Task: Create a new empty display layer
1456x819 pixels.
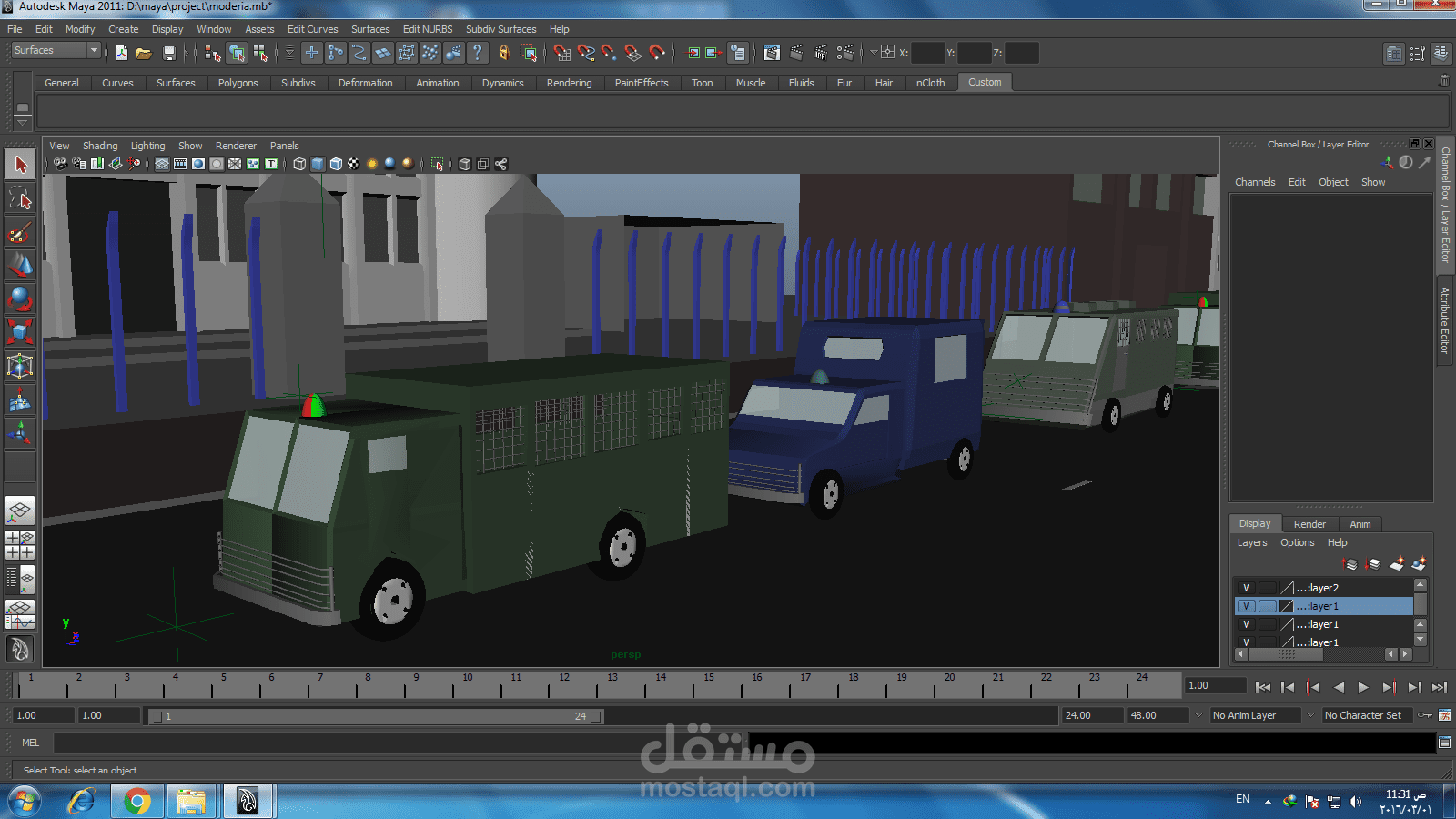Action: (x=1397, y=564)
